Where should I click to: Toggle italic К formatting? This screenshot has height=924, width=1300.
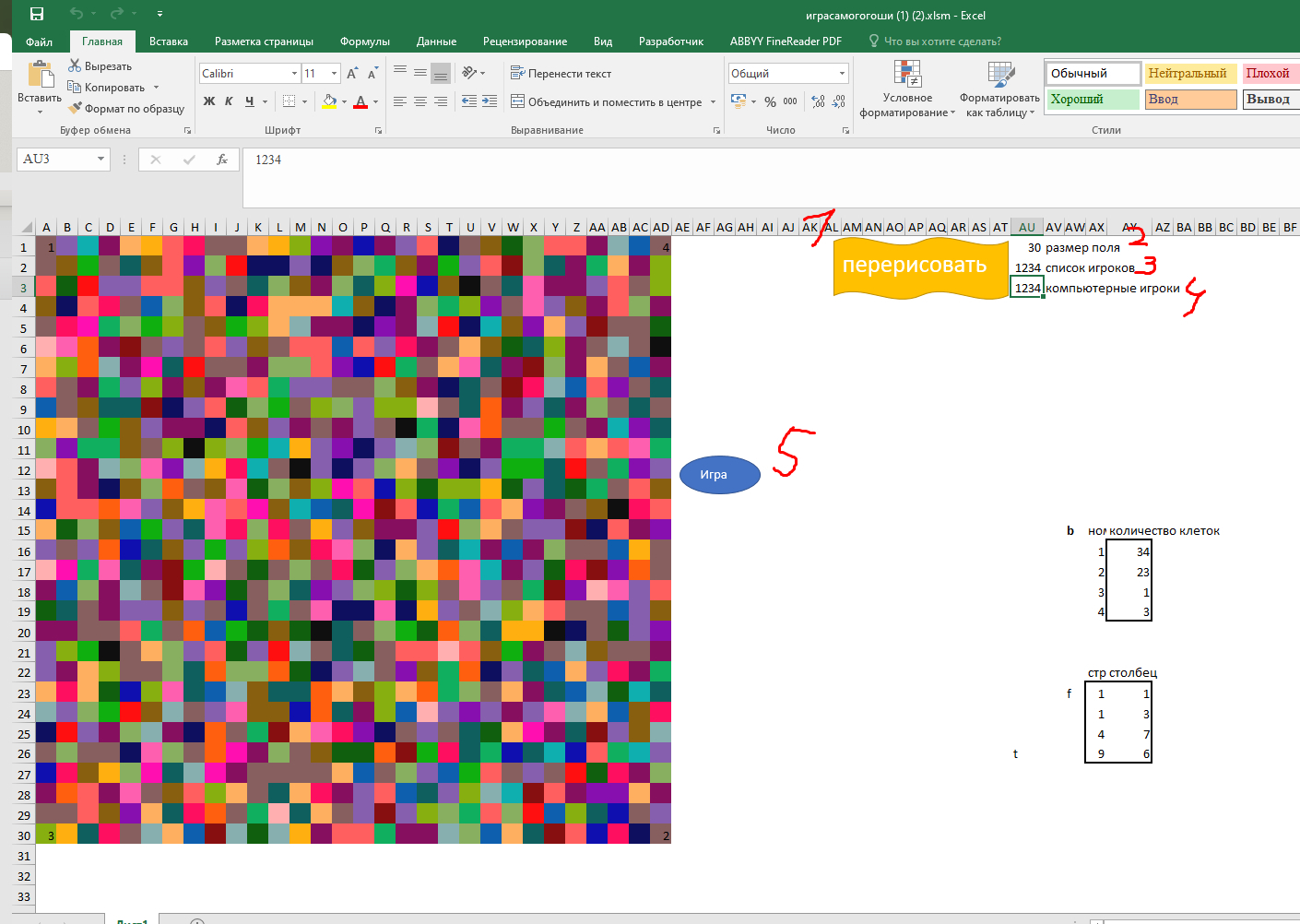pos(229,101)
